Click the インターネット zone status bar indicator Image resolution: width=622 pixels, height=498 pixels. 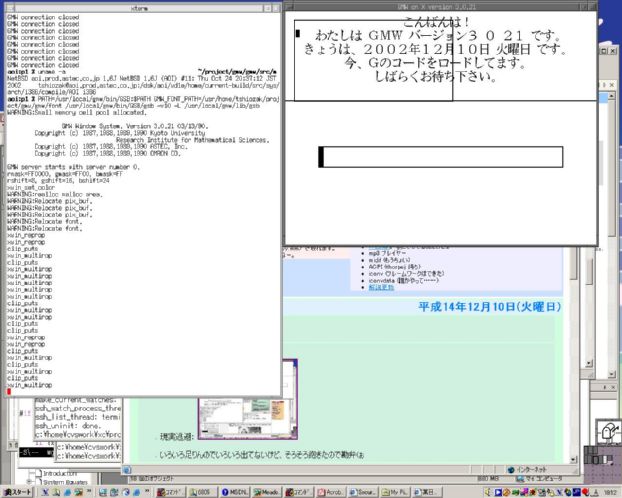pyautogui.click(x=528, y=470)
